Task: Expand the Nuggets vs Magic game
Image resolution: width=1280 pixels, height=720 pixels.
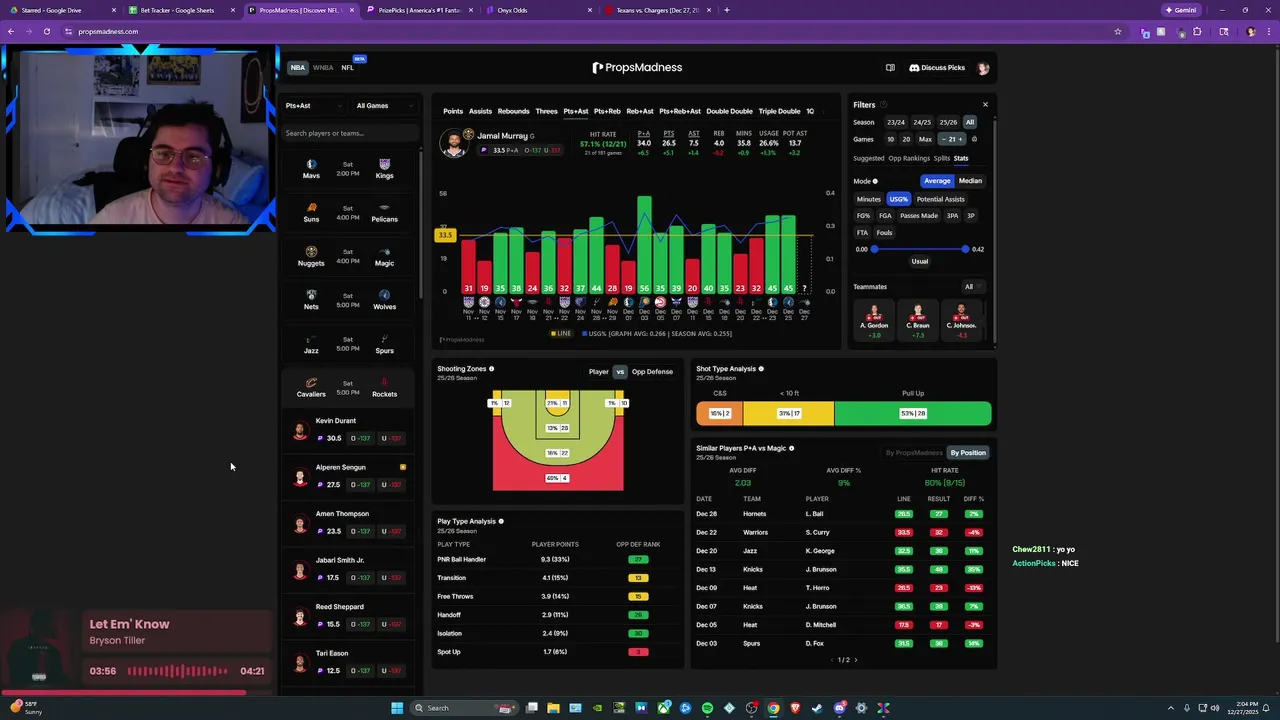Action: (348, 257)
